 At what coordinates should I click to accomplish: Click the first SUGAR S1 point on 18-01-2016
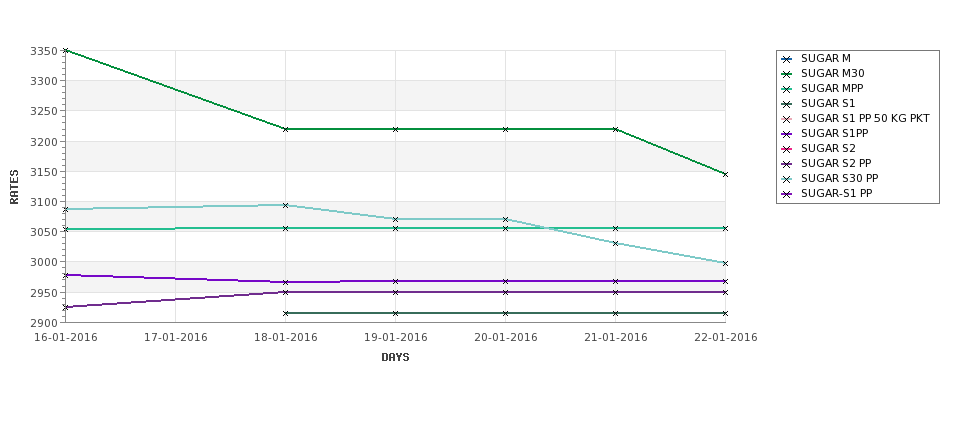coord(285,313)
